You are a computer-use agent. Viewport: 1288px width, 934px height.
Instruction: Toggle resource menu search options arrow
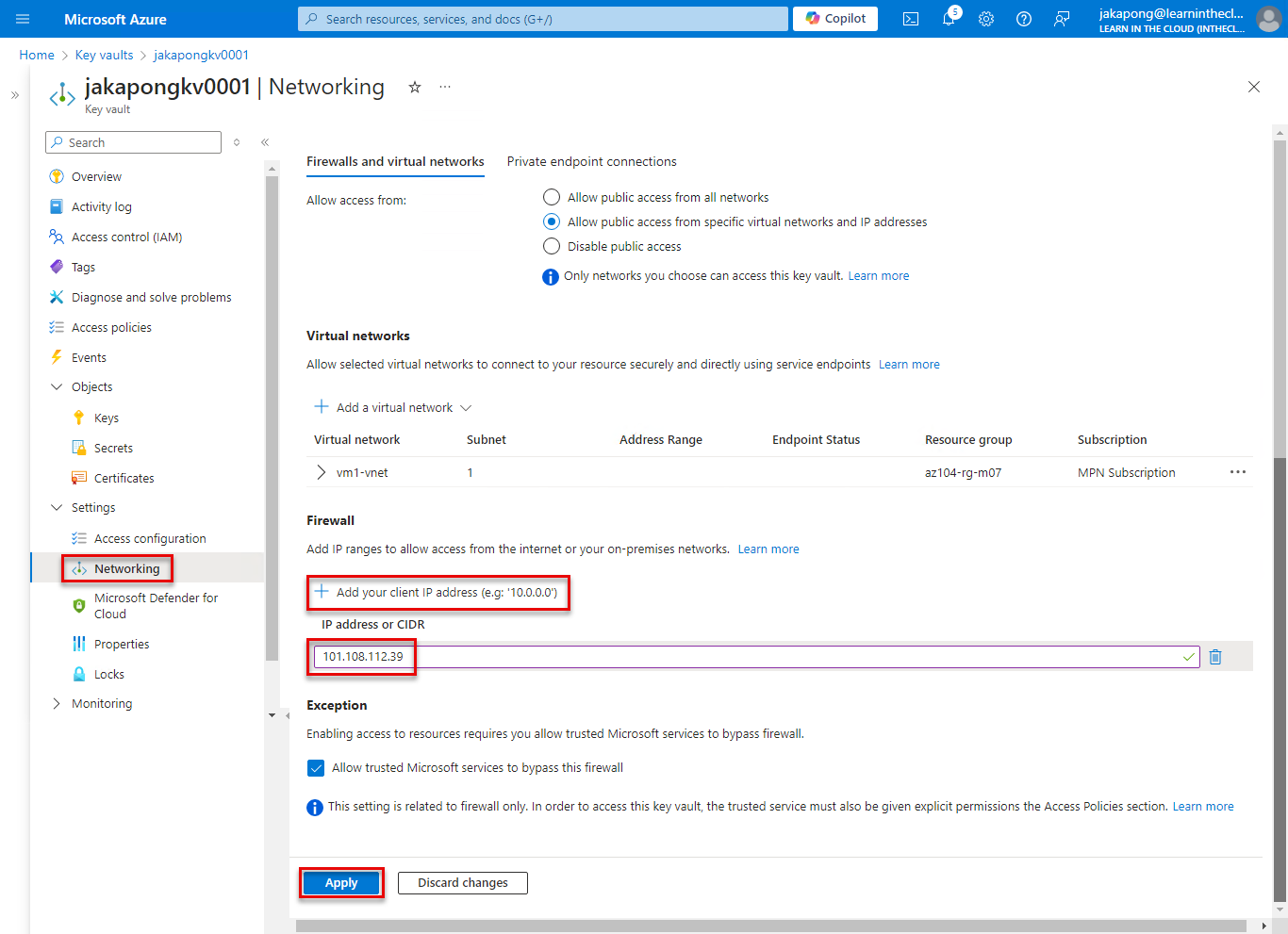pos(237,142)
